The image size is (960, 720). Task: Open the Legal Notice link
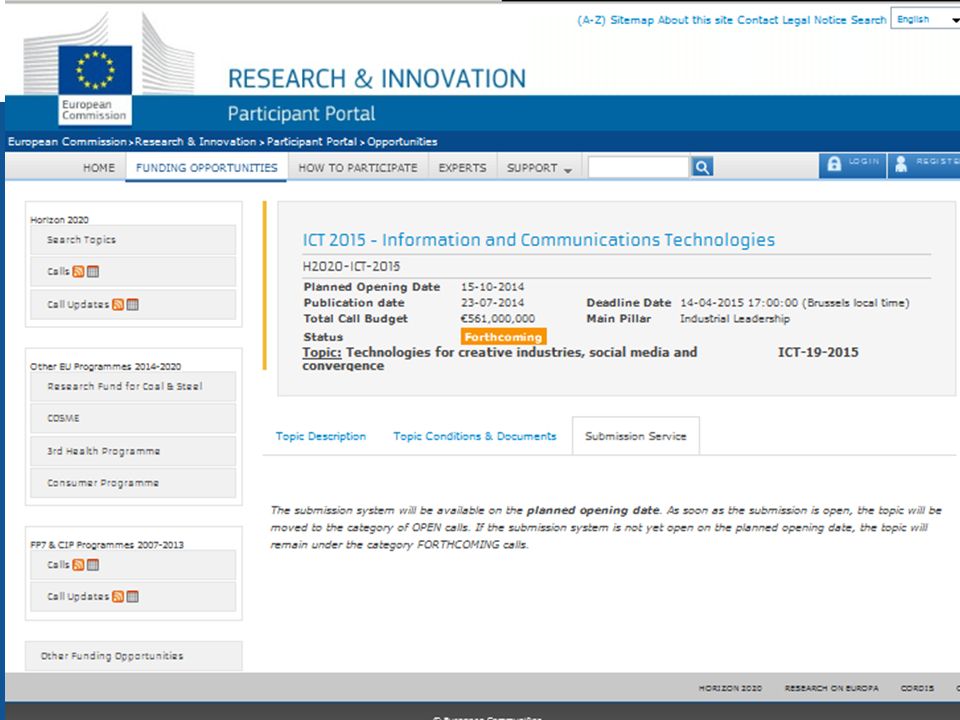point(814,20)
